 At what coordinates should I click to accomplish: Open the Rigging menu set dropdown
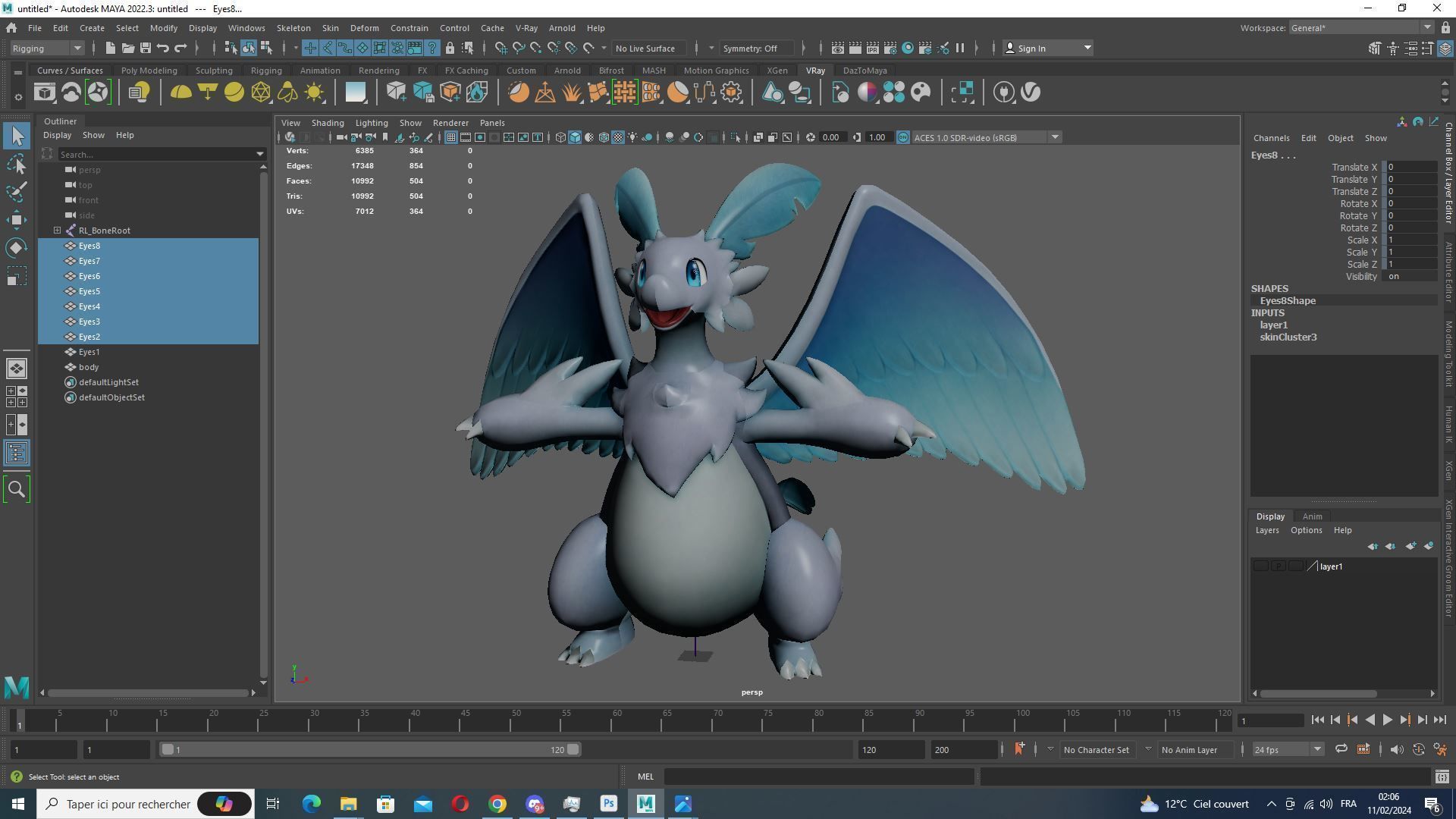tap(46, 48)
